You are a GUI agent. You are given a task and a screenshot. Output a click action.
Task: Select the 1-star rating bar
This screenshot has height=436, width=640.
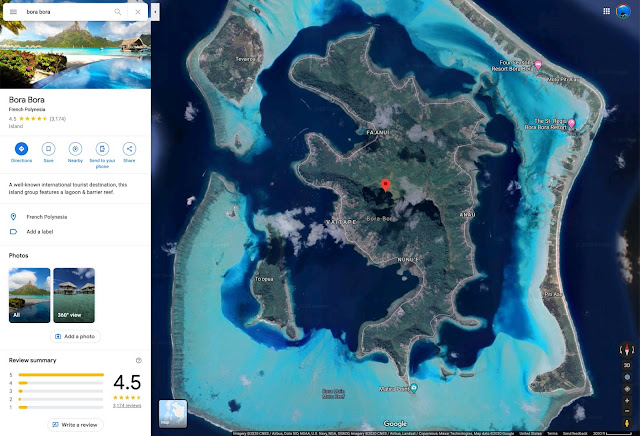61,407
